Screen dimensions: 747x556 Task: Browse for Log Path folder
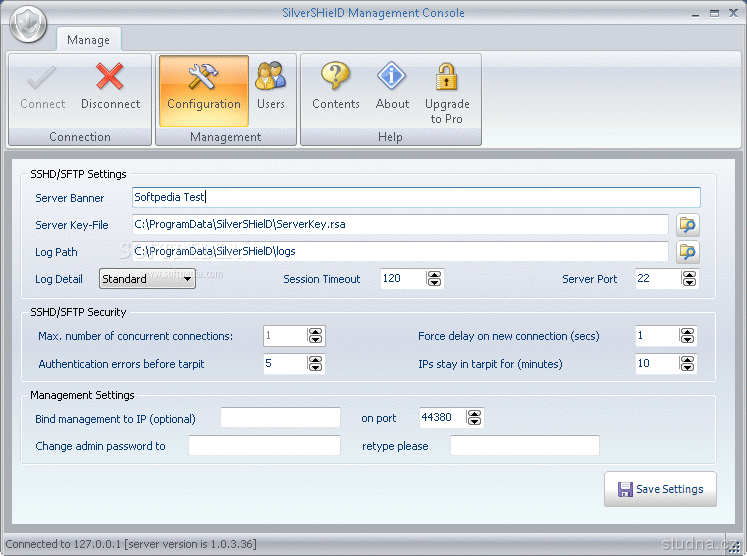coord(687,252)
